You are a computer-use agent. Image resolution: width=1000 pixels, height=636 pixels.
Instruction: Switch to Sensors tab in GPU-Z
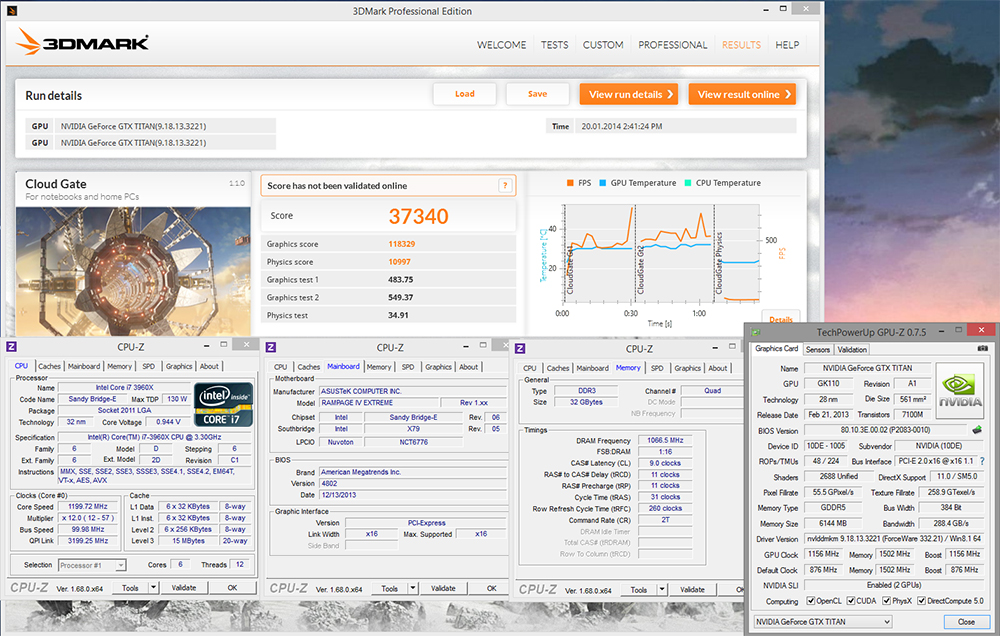tap(818, 350)
